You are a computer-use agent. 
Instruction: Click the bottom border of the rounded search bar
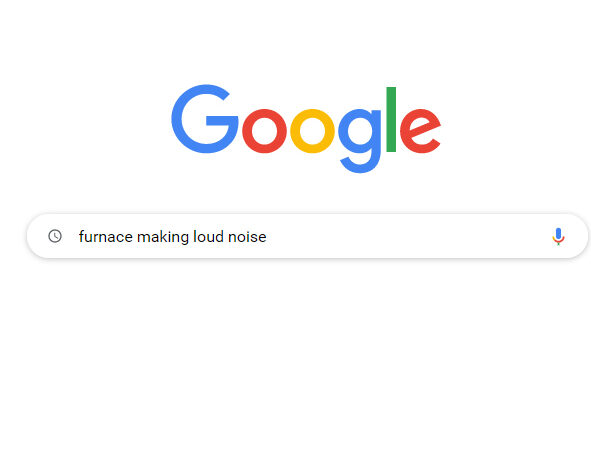click(x=307, y=258)
